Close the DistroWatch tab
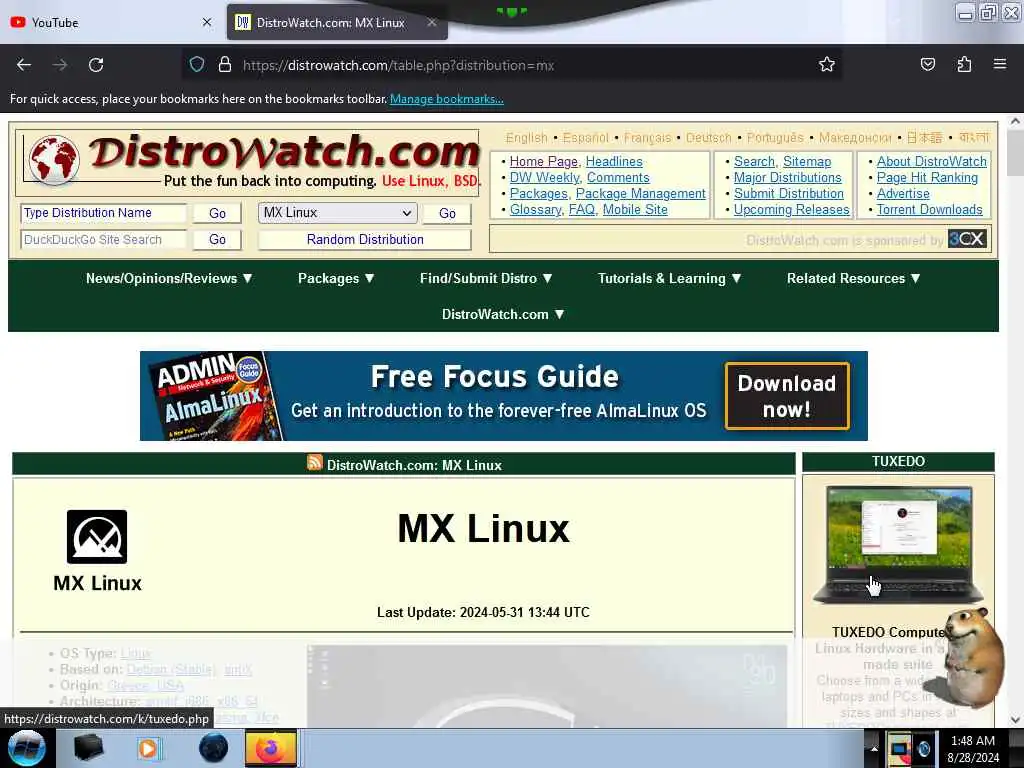 tap(432, 22)
